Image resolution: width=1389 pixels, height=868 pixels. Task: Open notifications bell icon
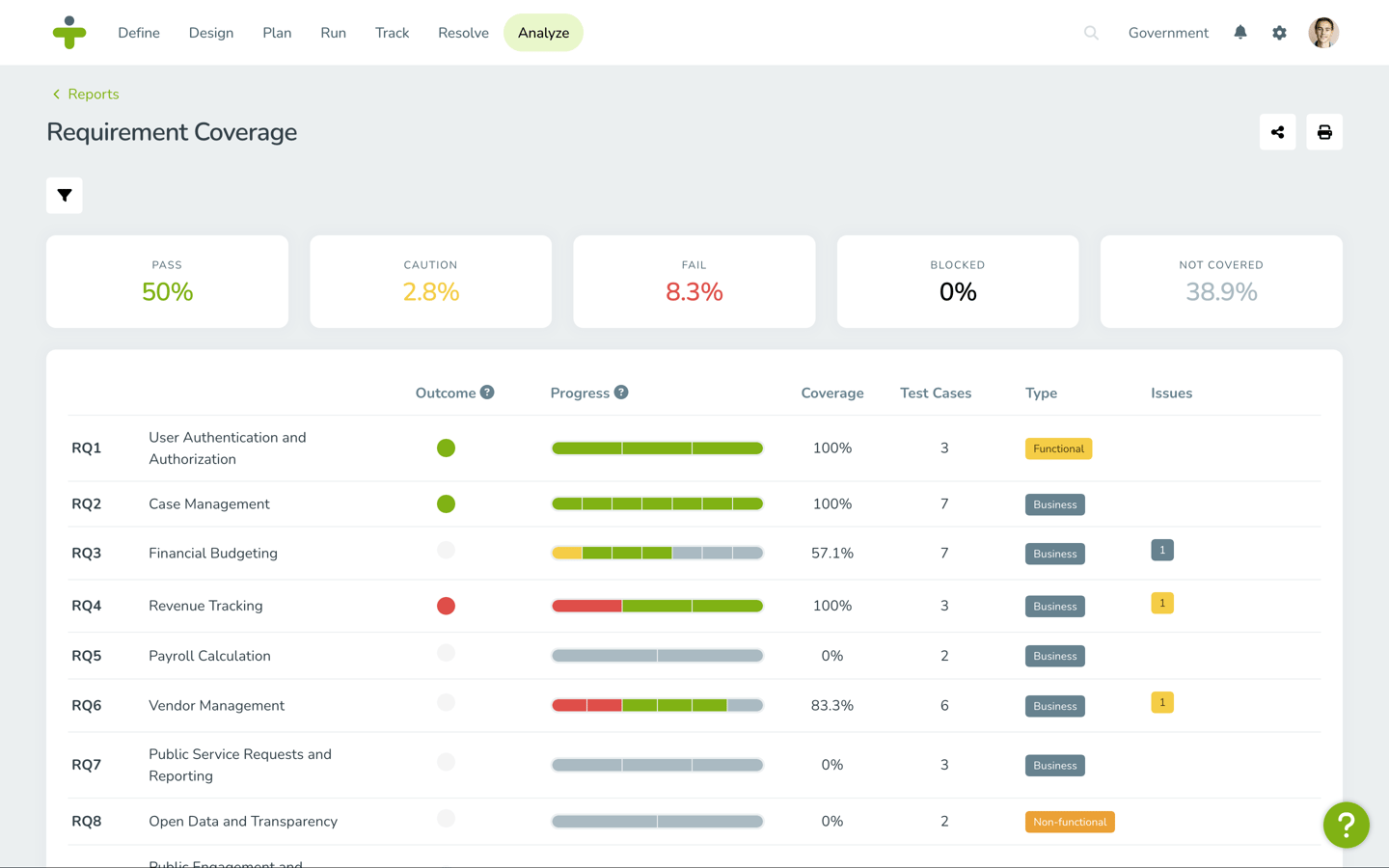[x=1240, y=33]
